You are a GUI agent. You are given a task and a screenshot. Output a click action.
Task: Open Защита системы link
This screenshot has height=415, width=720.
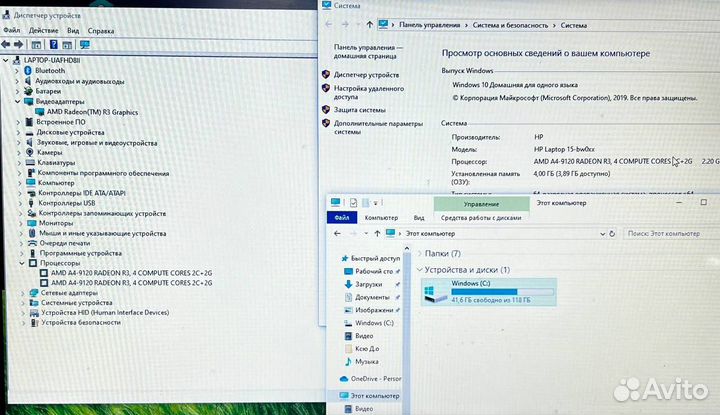point(360,110)
